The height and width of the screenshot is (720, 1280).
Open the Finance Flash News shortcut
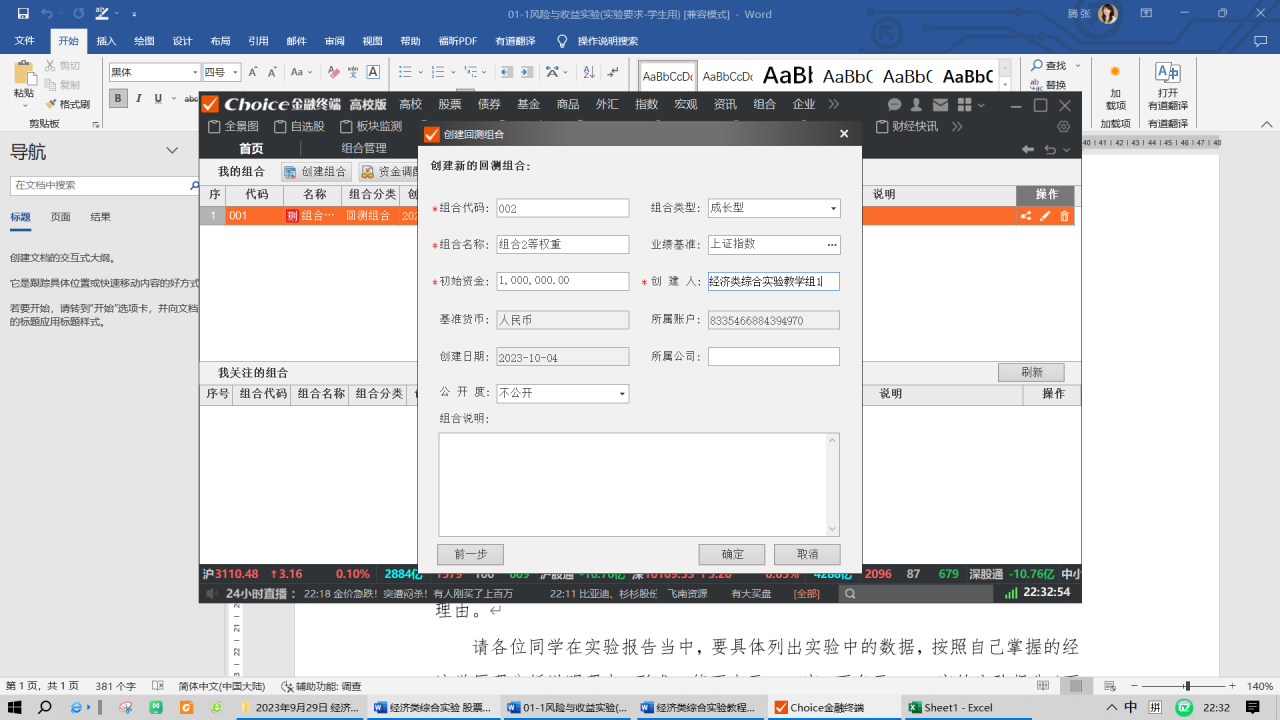pos(908,127)
